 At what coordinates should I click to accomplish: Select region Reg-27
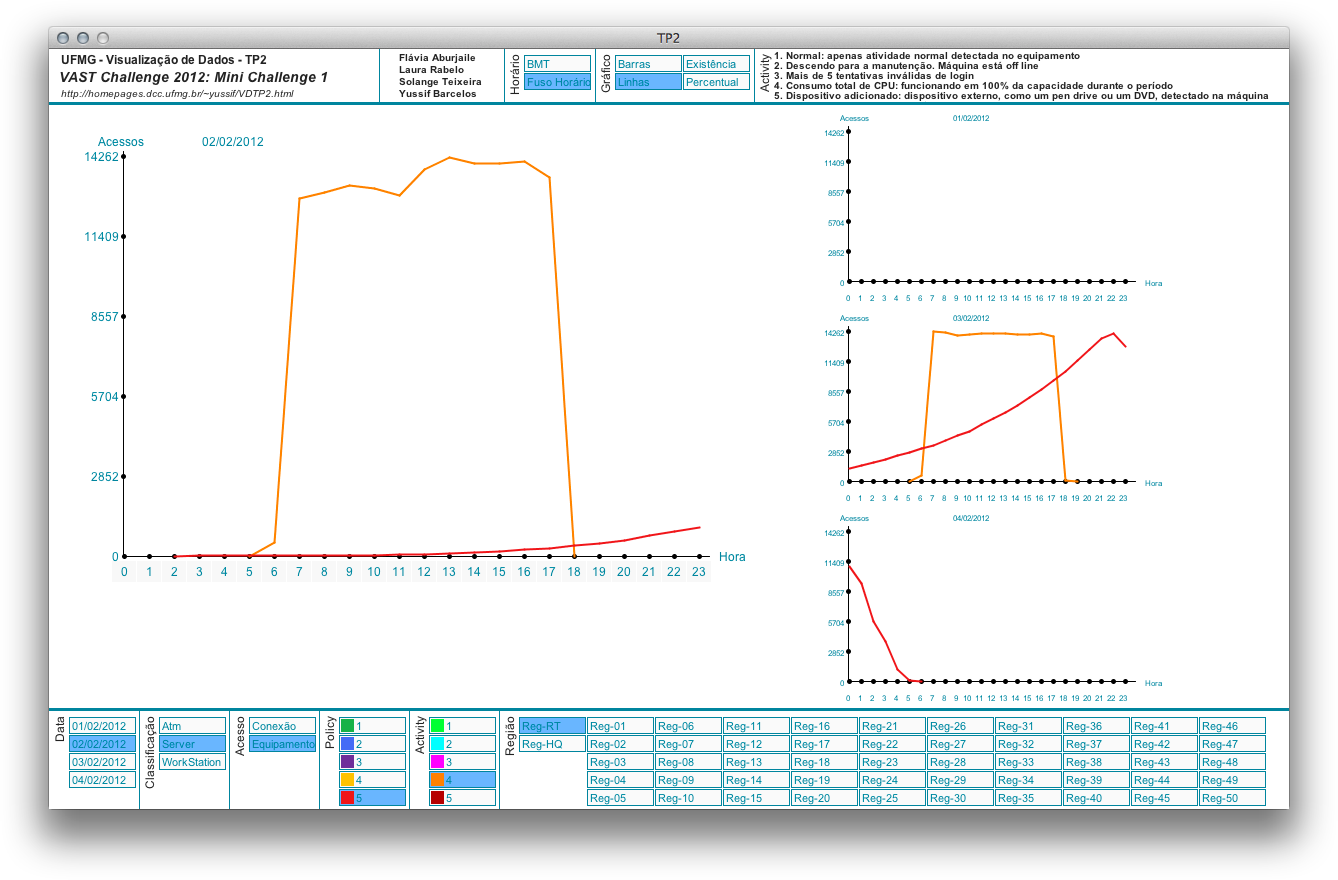click(960, 744)
